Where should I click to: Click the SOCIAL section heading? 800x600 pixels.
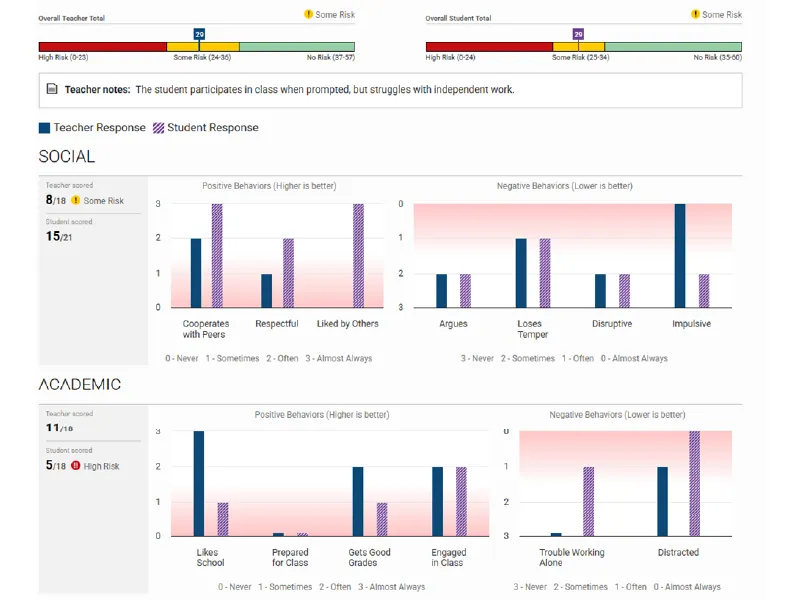(x=67, y=156)
